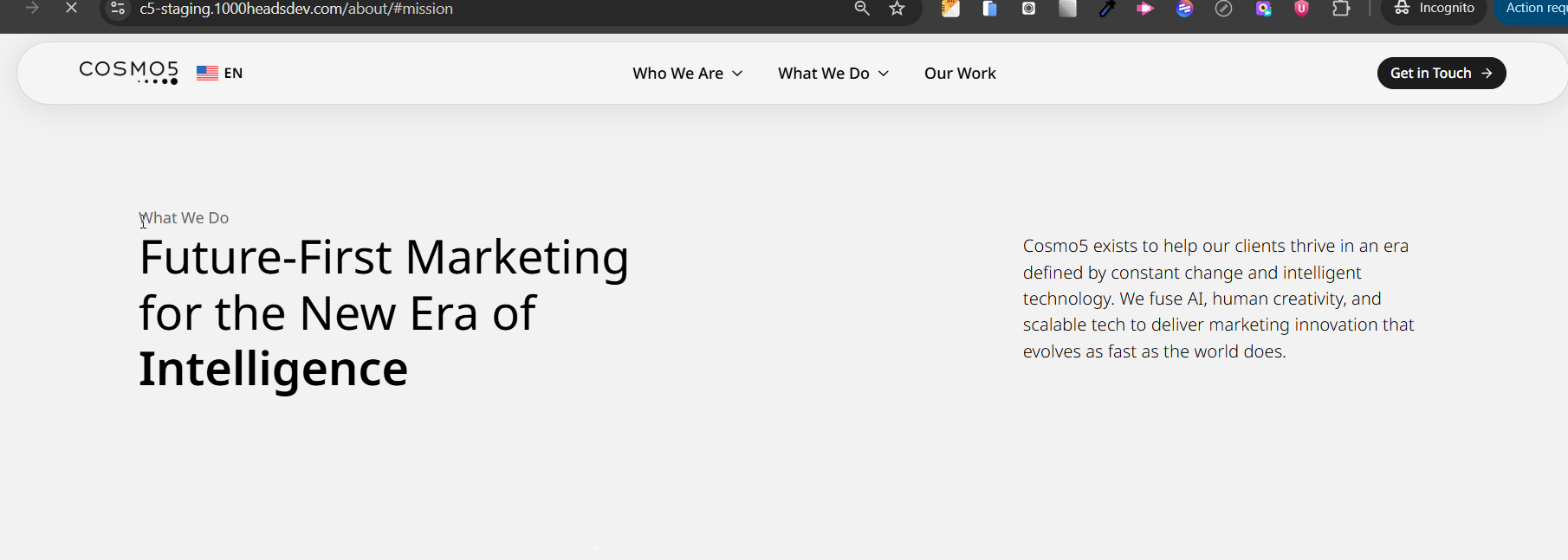Open the Extensions puzzle piece menu
The image size is (1568, 560).
pos(1341,9)
